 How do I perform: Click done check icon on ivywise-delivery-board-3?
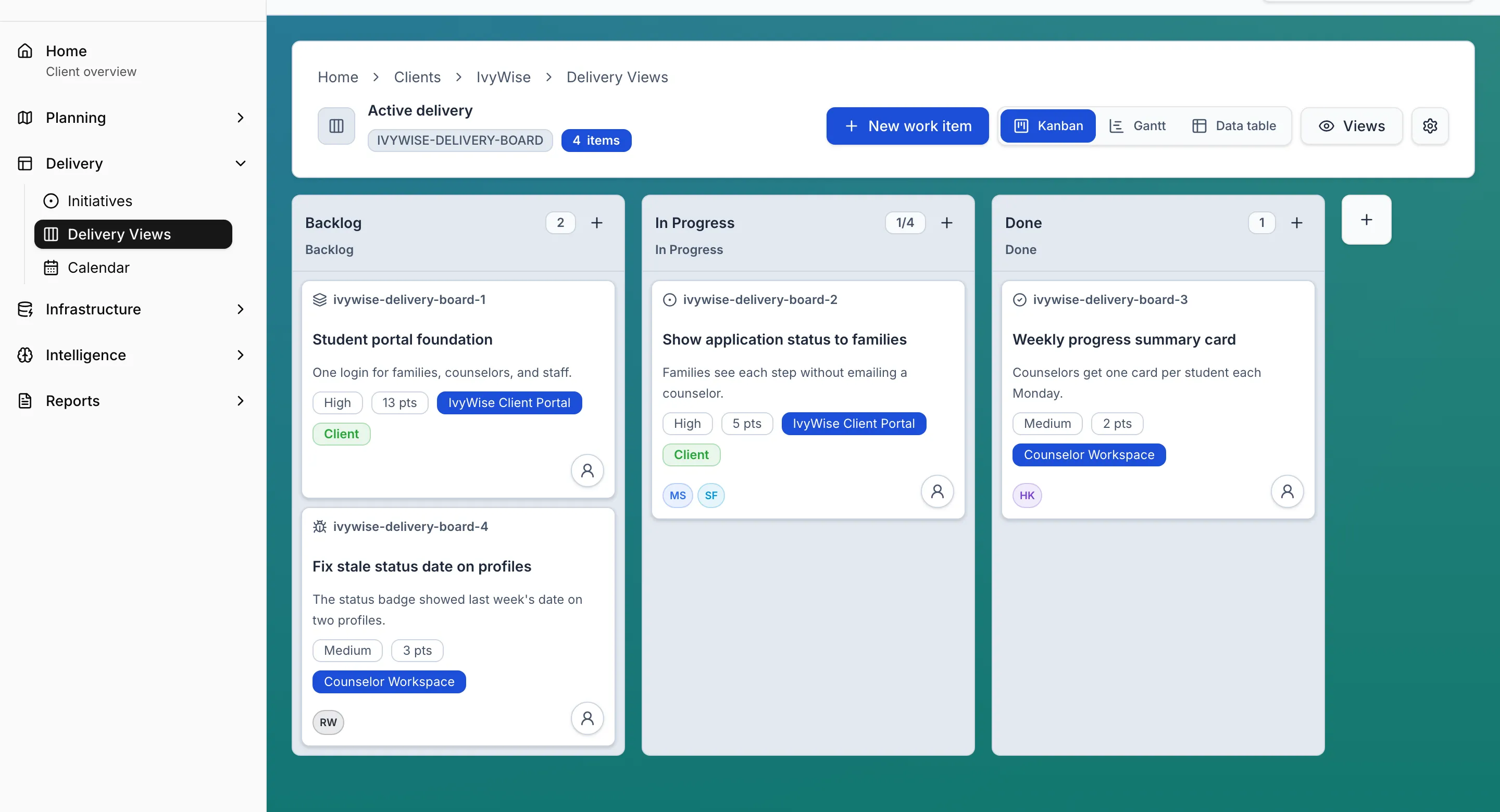click(1020, 300)
